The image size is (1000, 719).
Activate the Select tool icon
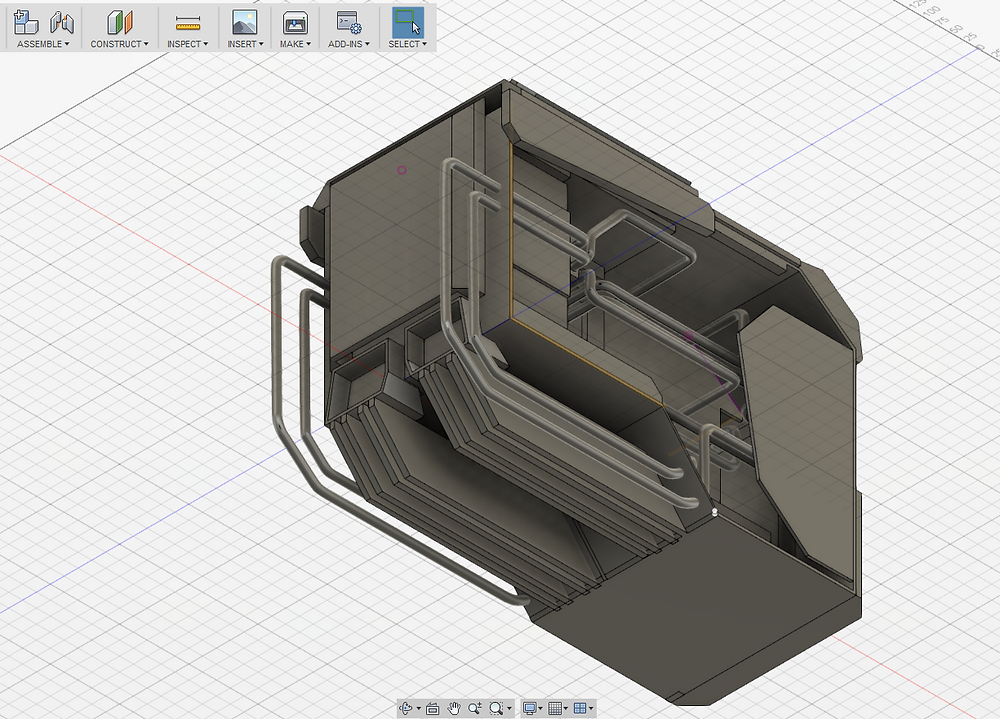click(408, 22)
